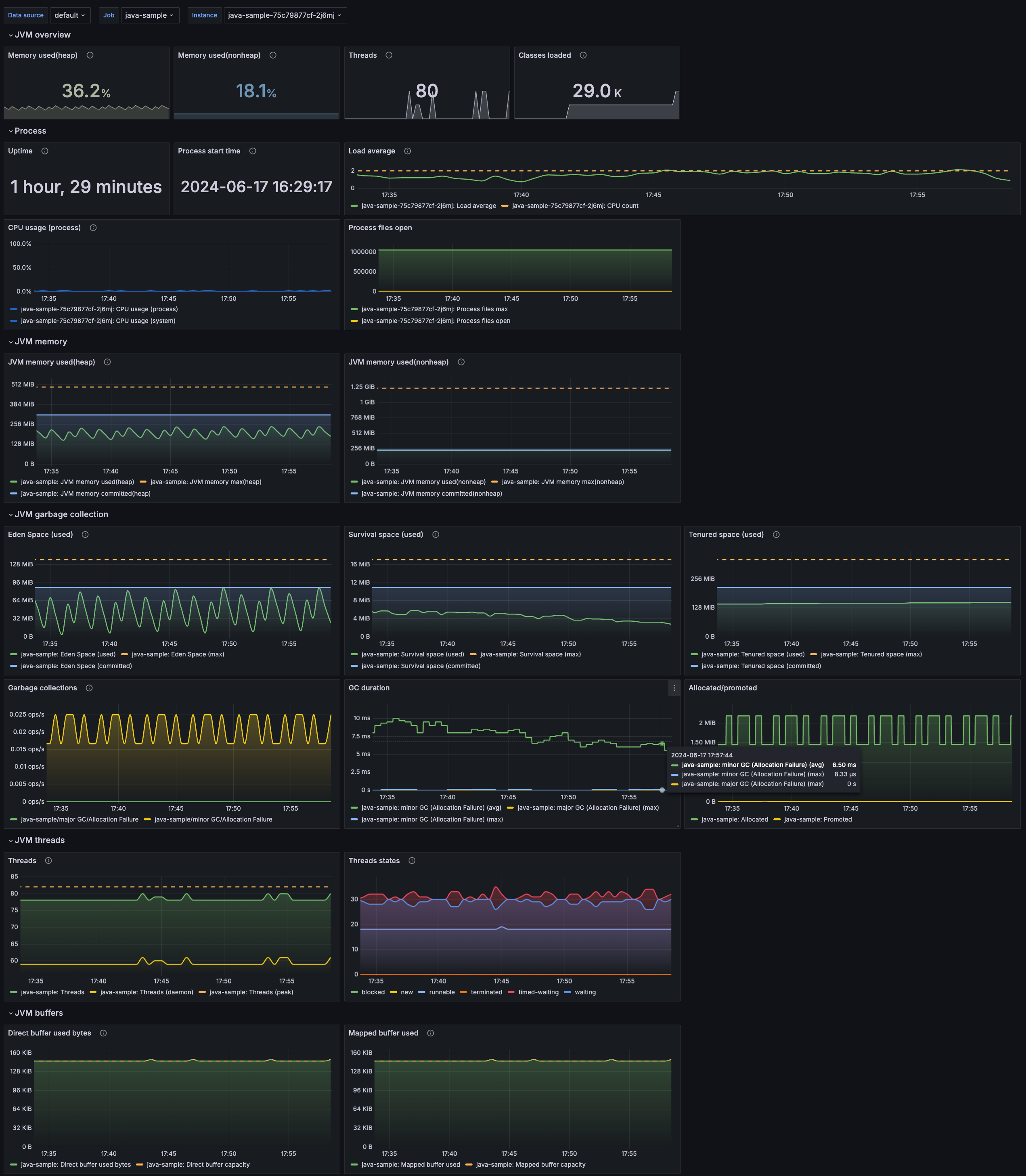Click the info icon on the Uptime panel
The width and height of the screenshot is (1026, 1176).
tap(45, 151)
